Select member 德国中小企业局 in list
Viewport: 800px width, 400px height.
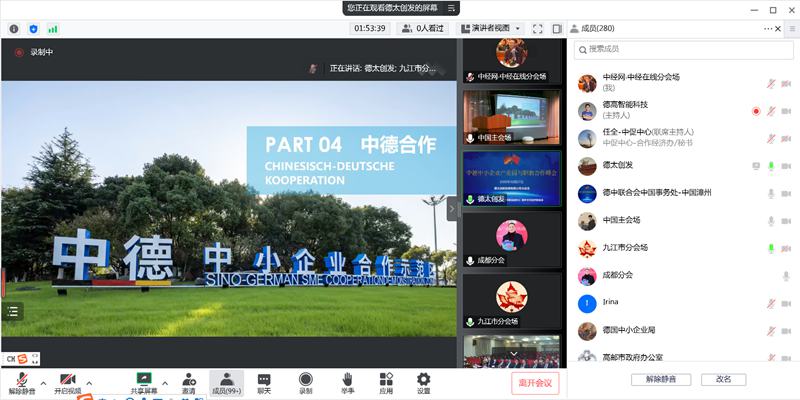(684, 331)
